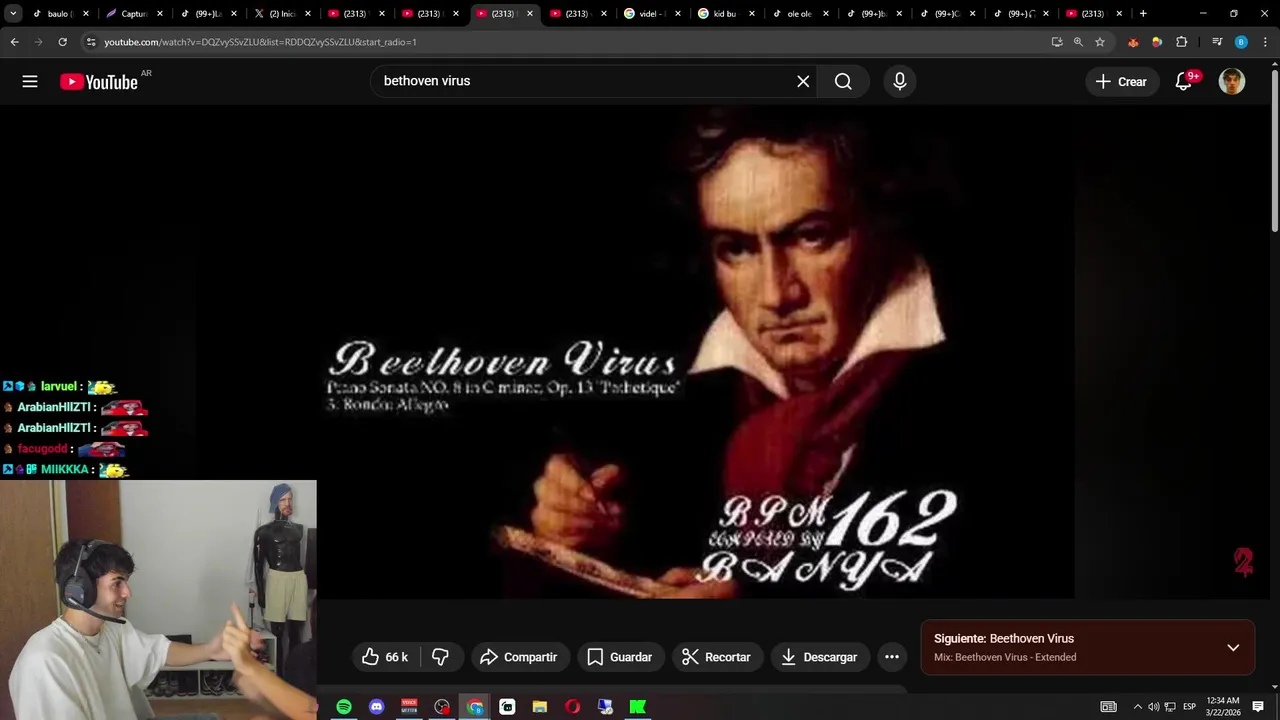Open Spotify from the taskbar
This screenshot has width=1280, height=720.
click(344, 707)
